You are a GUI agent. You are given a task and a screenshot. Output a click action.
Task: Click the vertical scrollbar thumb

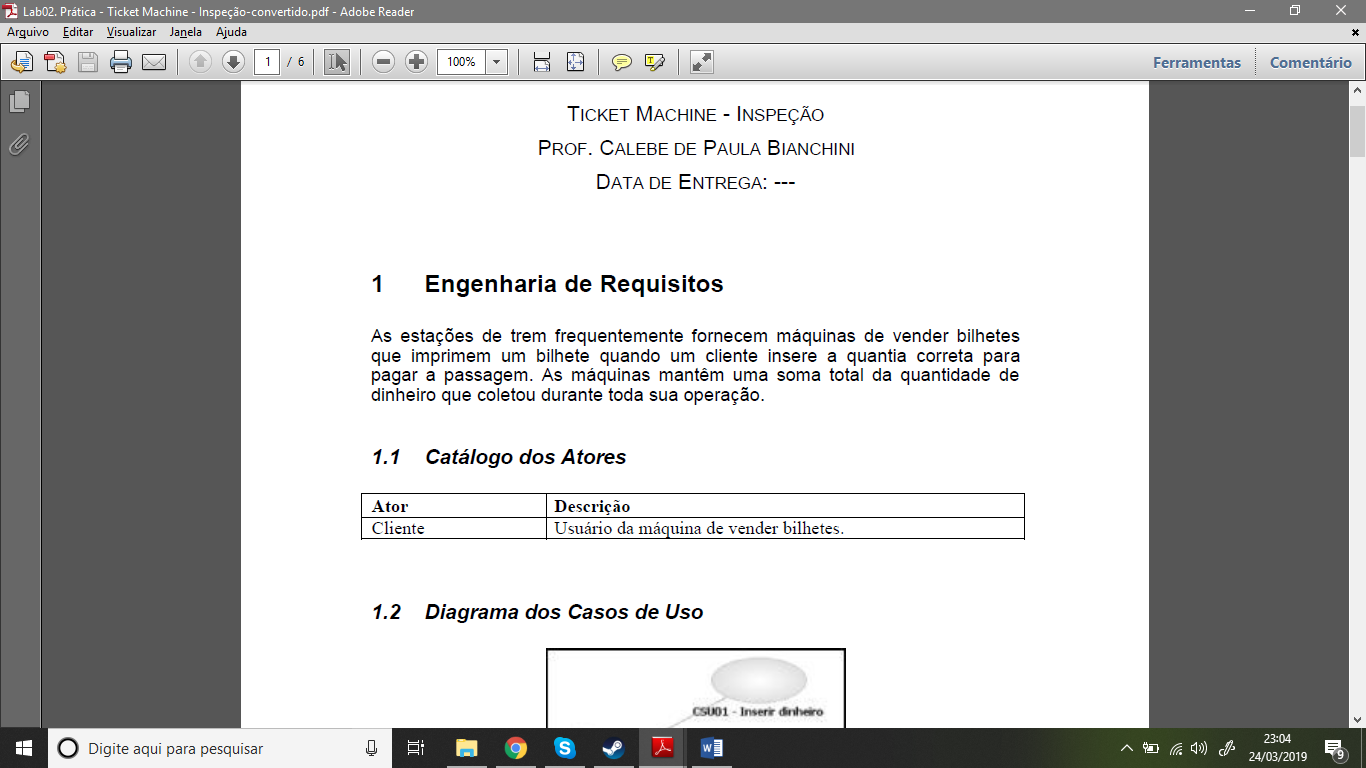coord(1357,129)
